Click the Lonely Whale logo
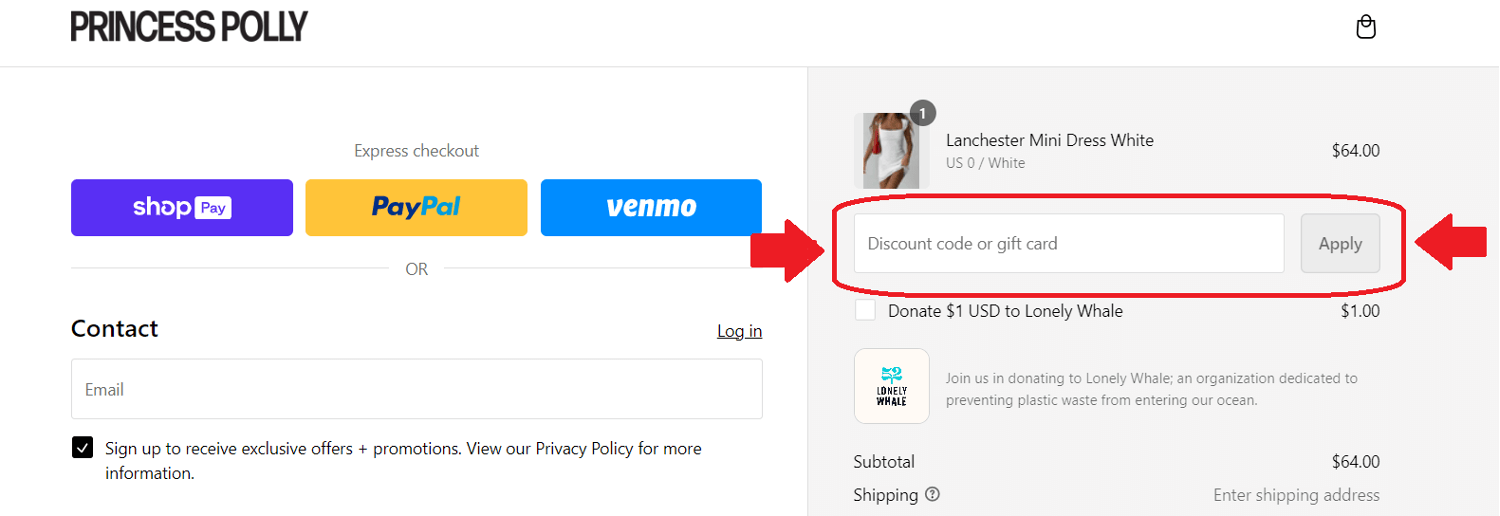 click(x=891, y=386)
